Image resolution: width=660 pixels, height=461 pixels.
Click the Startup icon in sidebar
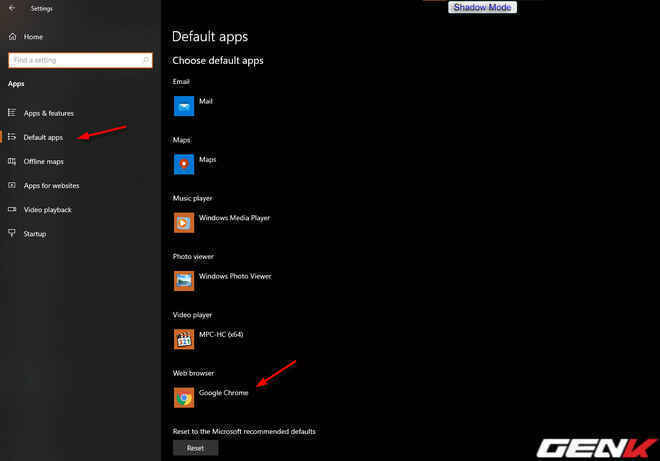[12, 233]
